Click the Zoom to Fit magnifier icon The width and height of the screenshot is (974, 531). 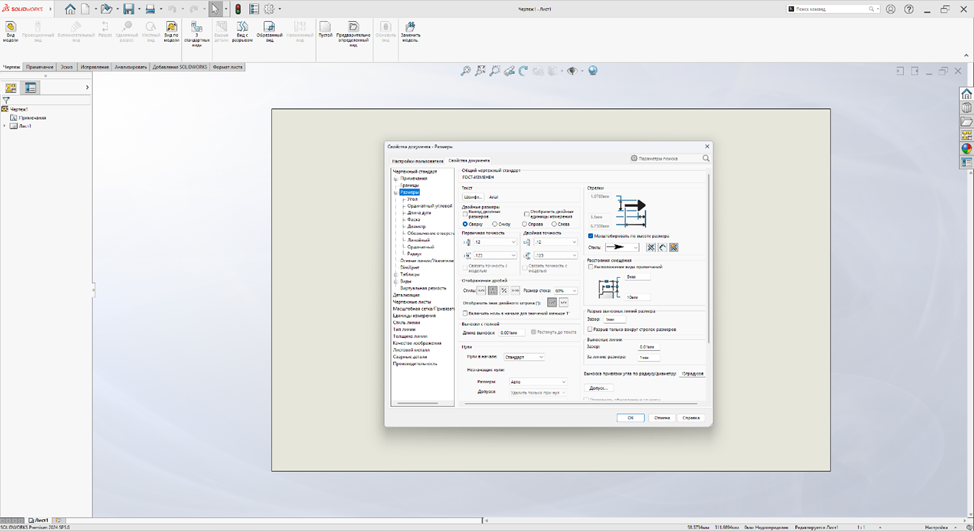coord(465,71)
